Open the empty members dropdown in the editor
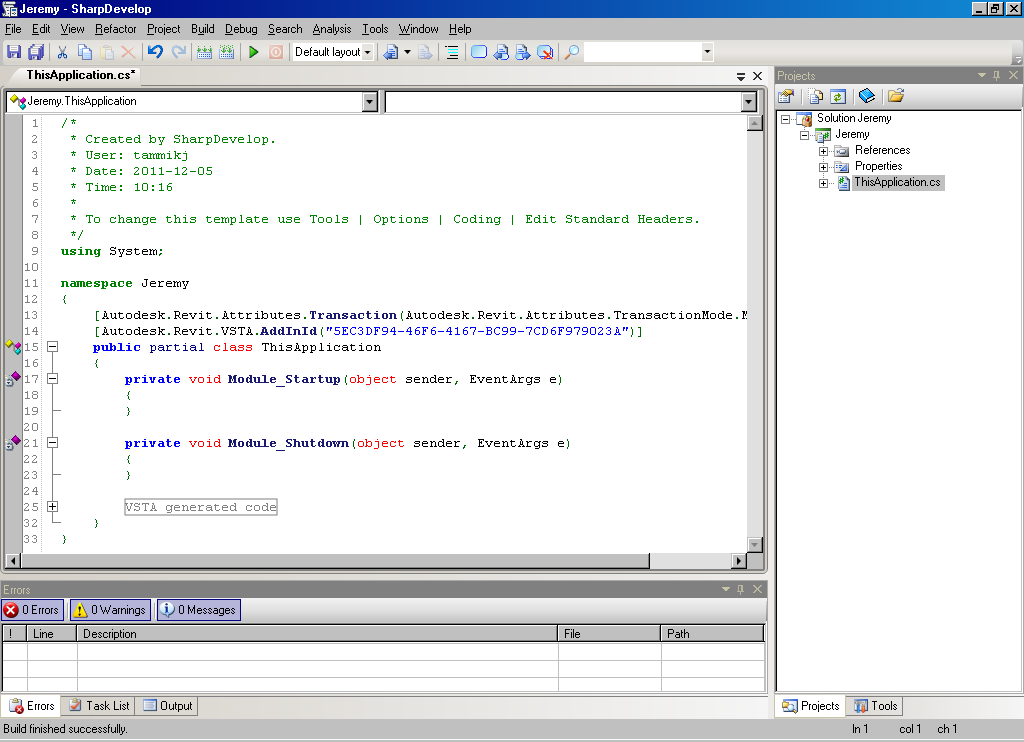Screen dimensions: 1024x742 tap(749, 101)
